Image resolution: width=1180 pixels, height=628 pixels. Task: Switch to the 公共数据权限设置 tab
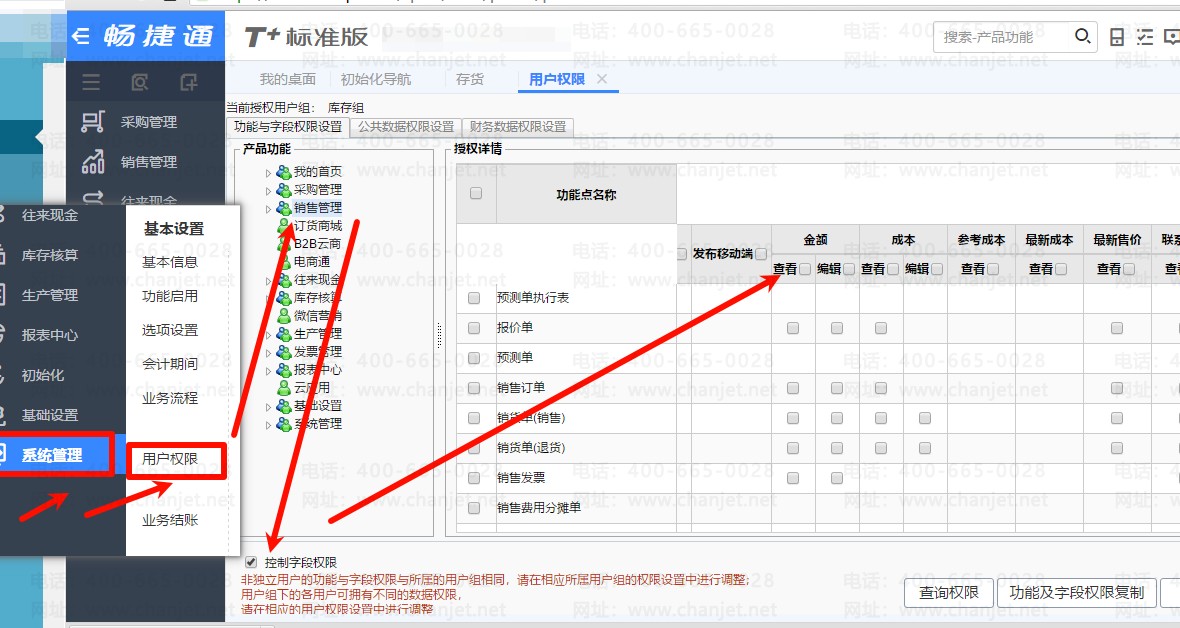coord(406,127)
